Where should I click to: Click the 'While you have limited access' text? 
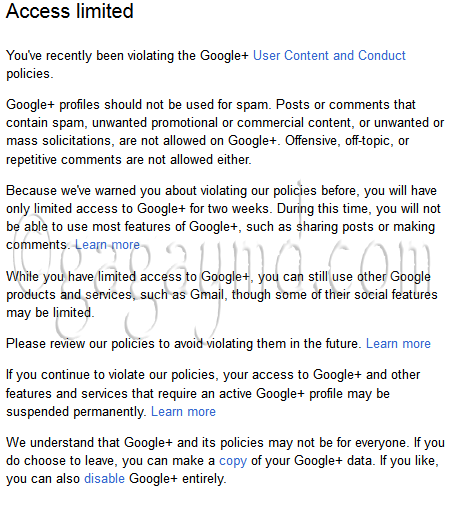coord(94,277)
